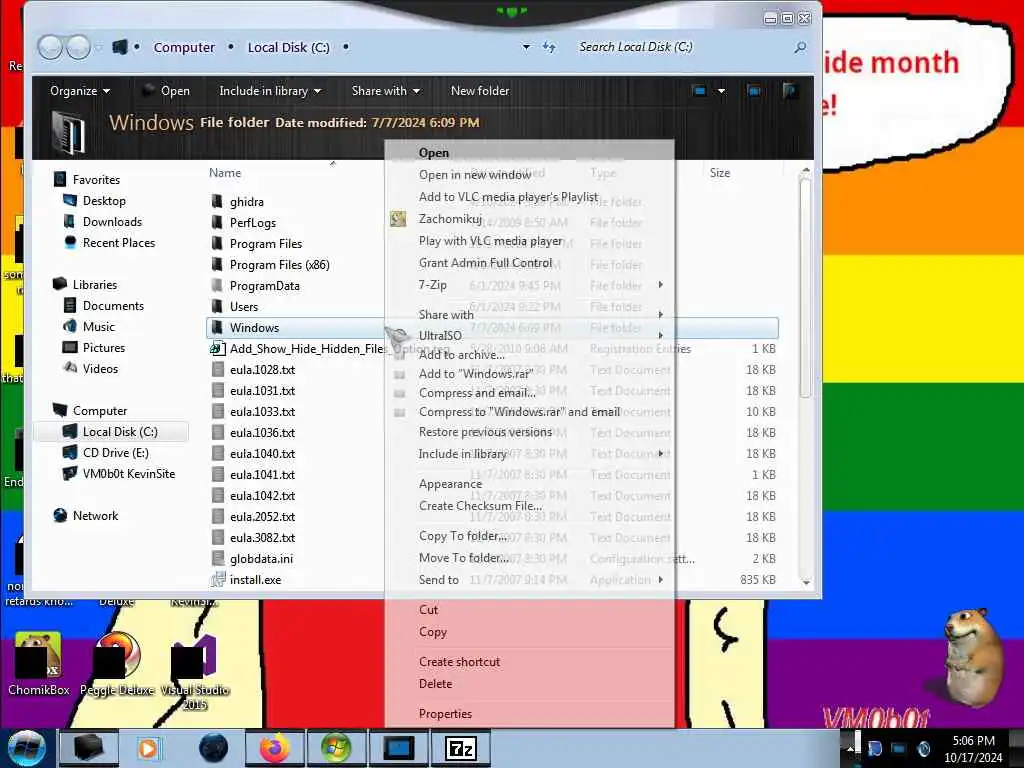
Task: Open Visual Studio 2015 desktop shortcut
Action: 195,673
